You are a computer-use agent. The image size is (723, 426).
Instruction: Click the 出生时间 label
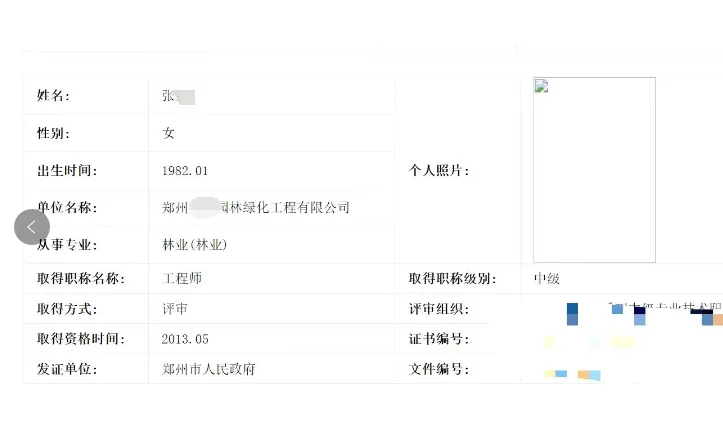pyautogui.click(x=67, y=171)
